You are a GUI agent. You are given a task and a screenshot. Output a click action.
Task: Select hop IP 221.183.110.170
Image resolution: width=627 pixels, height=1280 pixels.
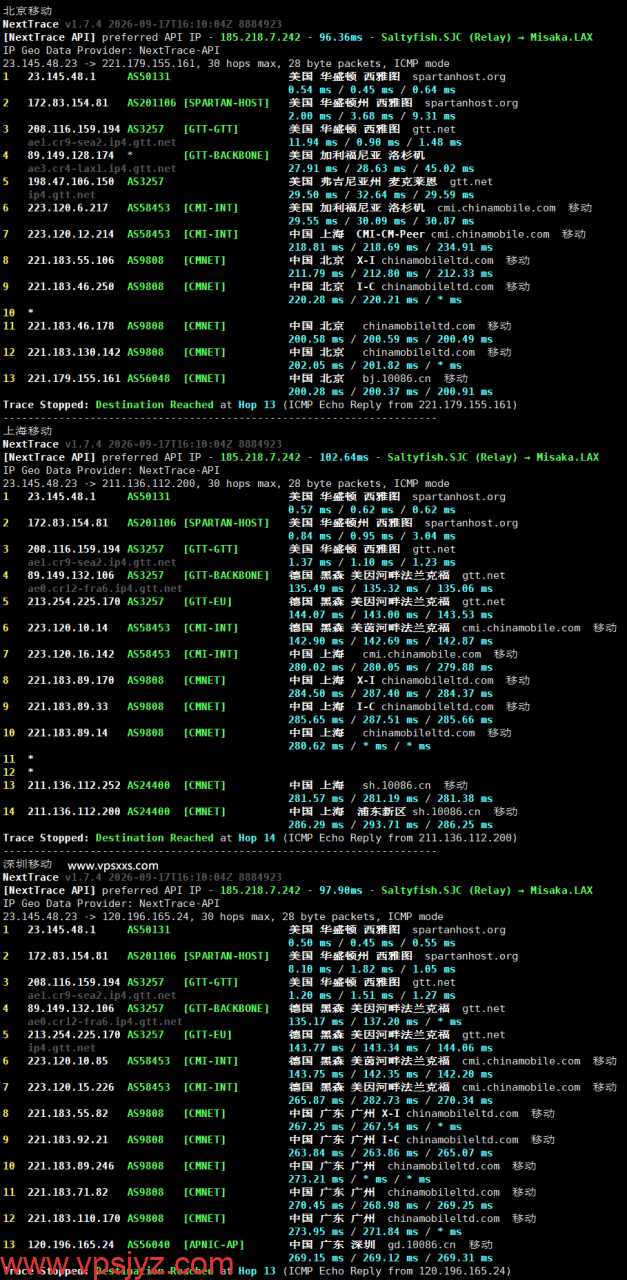coord(74,1218)
